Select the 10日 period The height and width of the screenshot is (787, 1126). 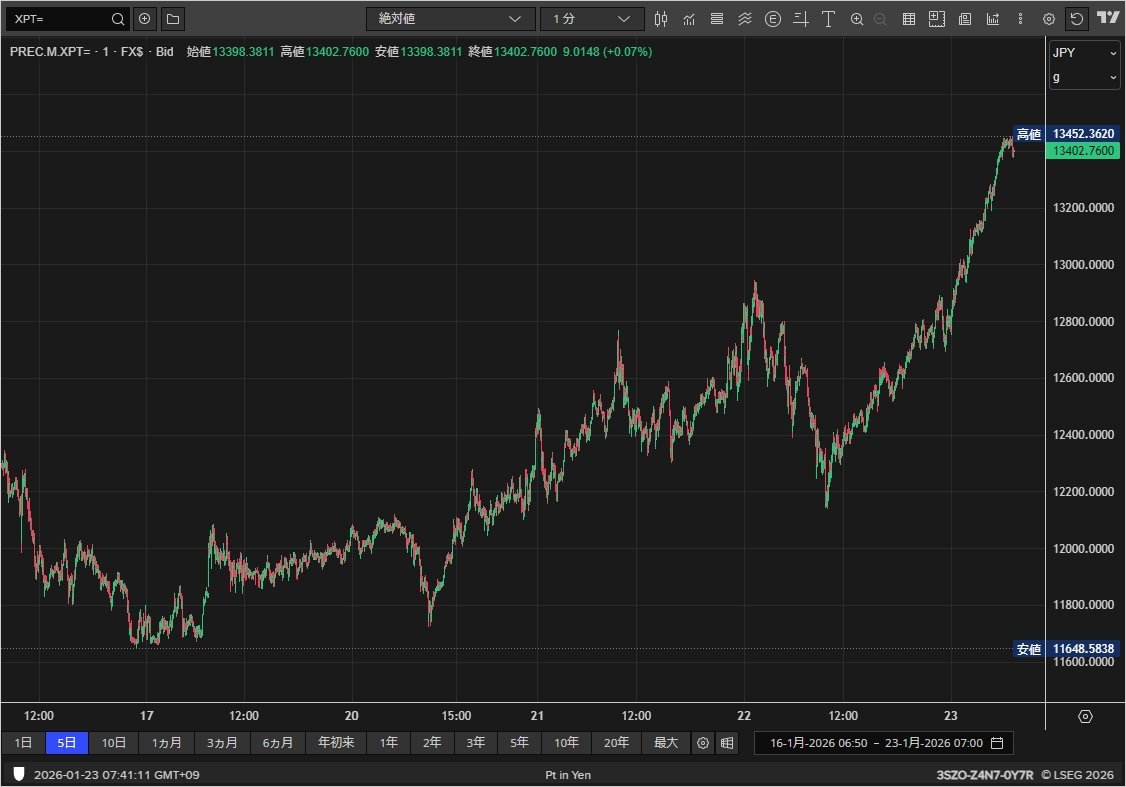pyautogui.click(x=113, y=742)
